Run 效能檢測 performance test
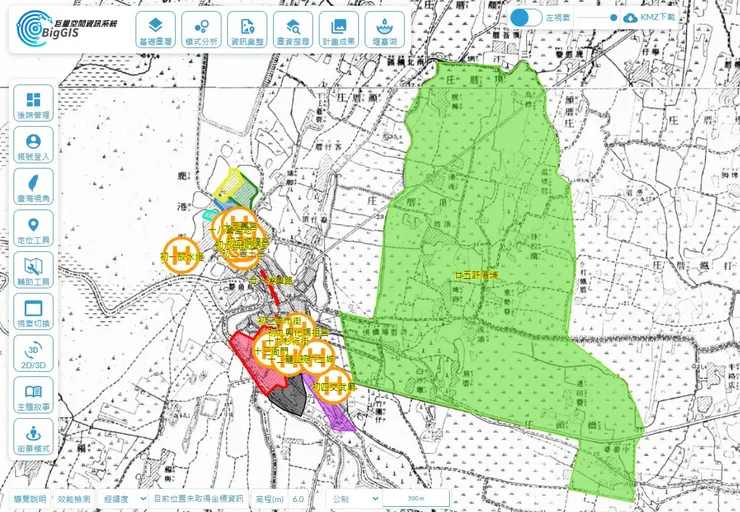The height and width of the screenshot is (512, 740). click(74, 499)
